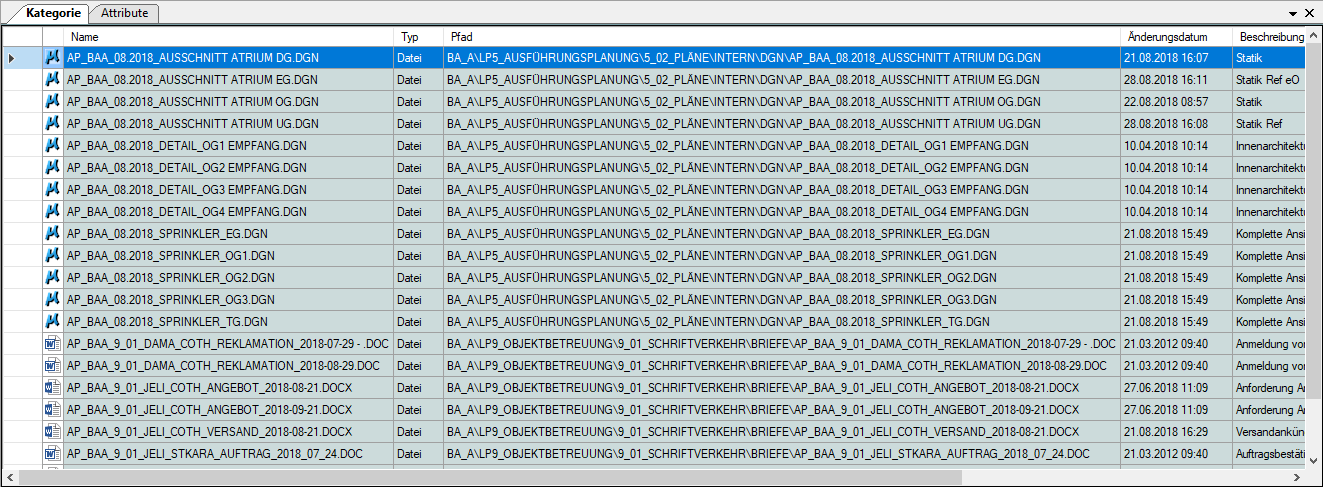Click the Pfad cell of SPRINKLER_OG3 row
1323x487 pixels.
point(781,300)
